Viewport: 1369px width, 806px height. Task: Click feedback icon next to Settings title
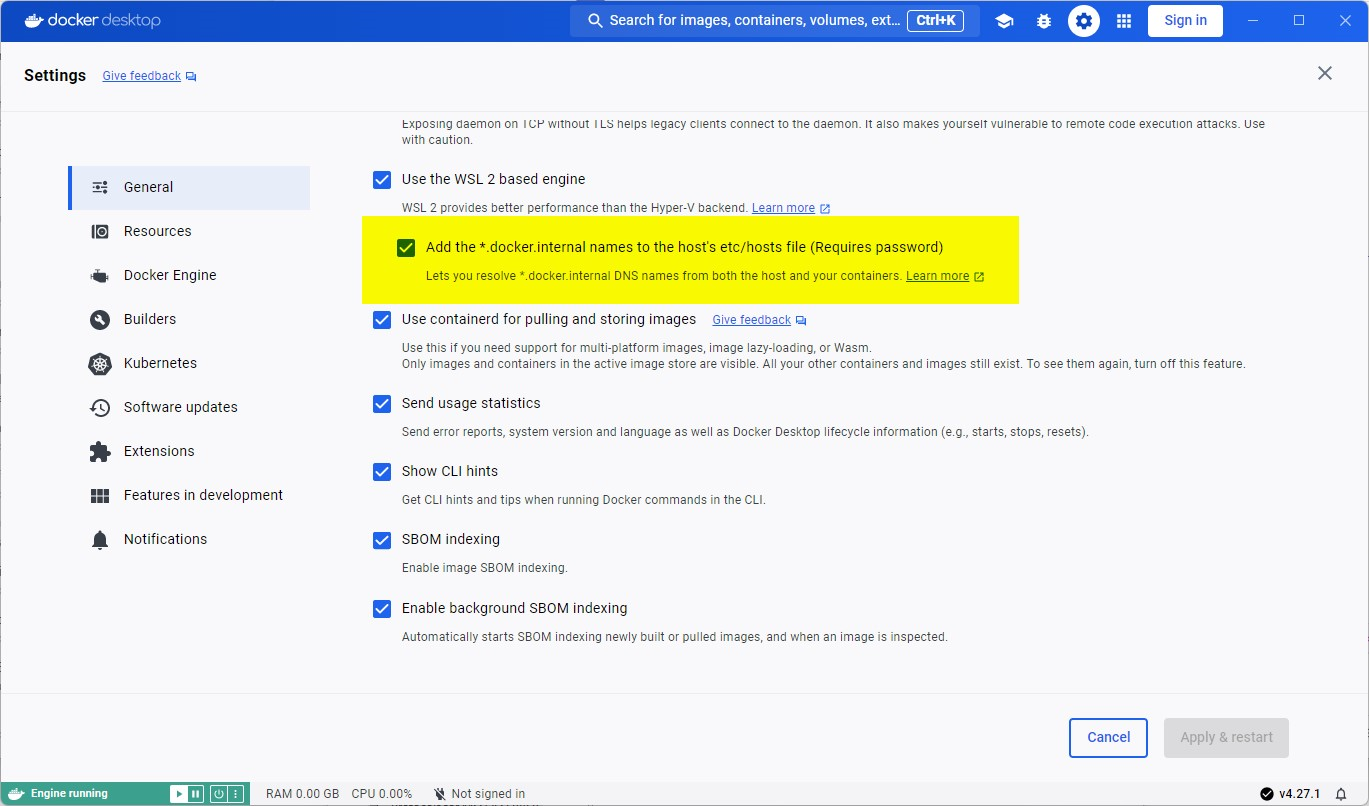(191, 76)
